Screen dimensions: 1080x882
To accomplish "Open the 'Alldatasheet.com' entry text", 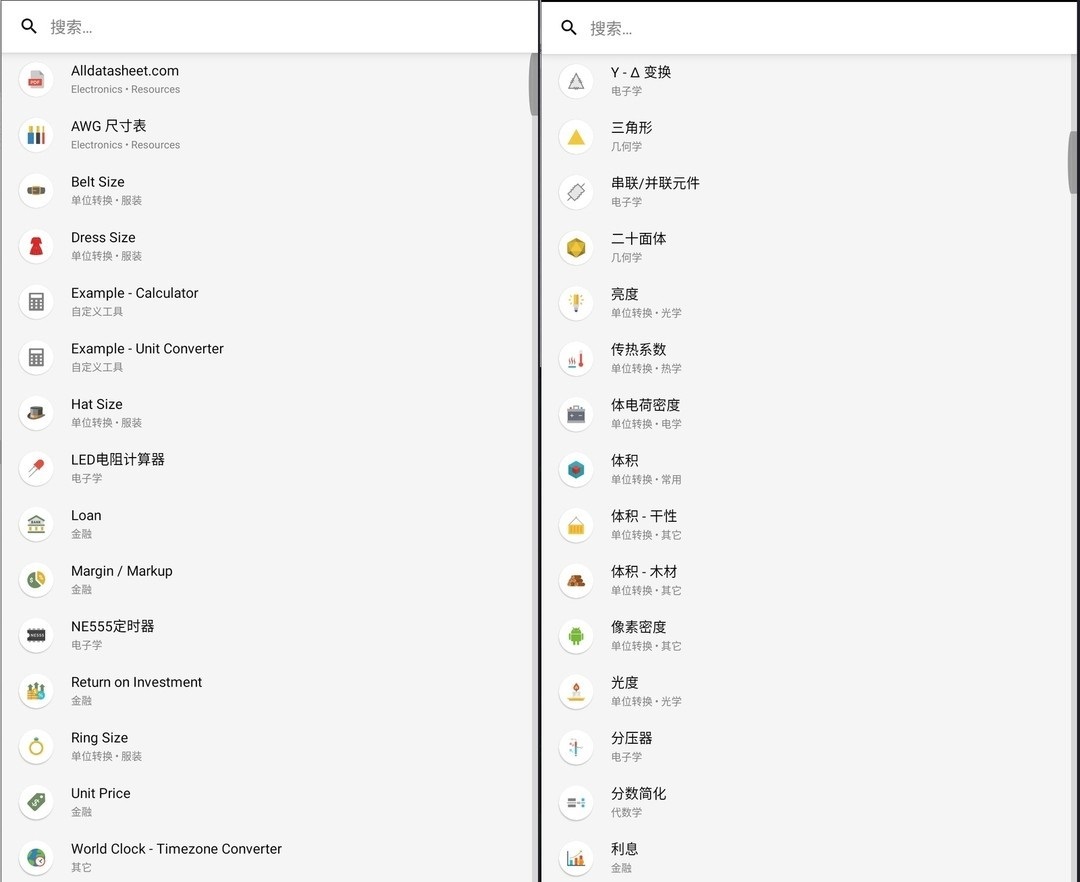I will point(125,71).
